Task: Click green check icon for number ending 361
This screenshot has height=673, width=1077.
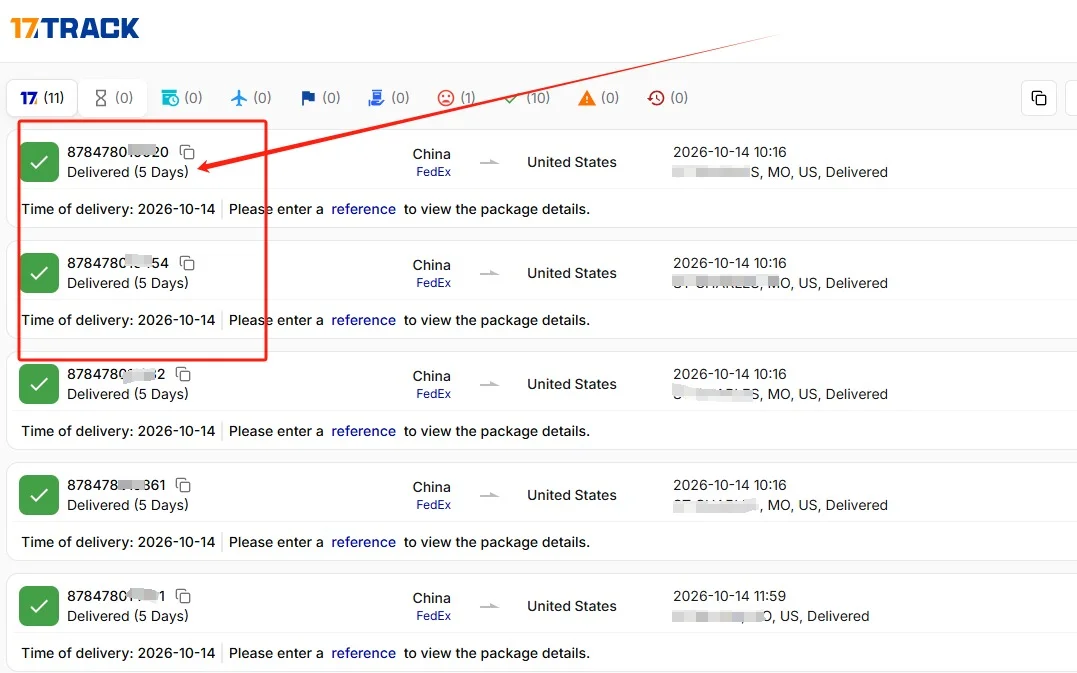Action: 39,495
